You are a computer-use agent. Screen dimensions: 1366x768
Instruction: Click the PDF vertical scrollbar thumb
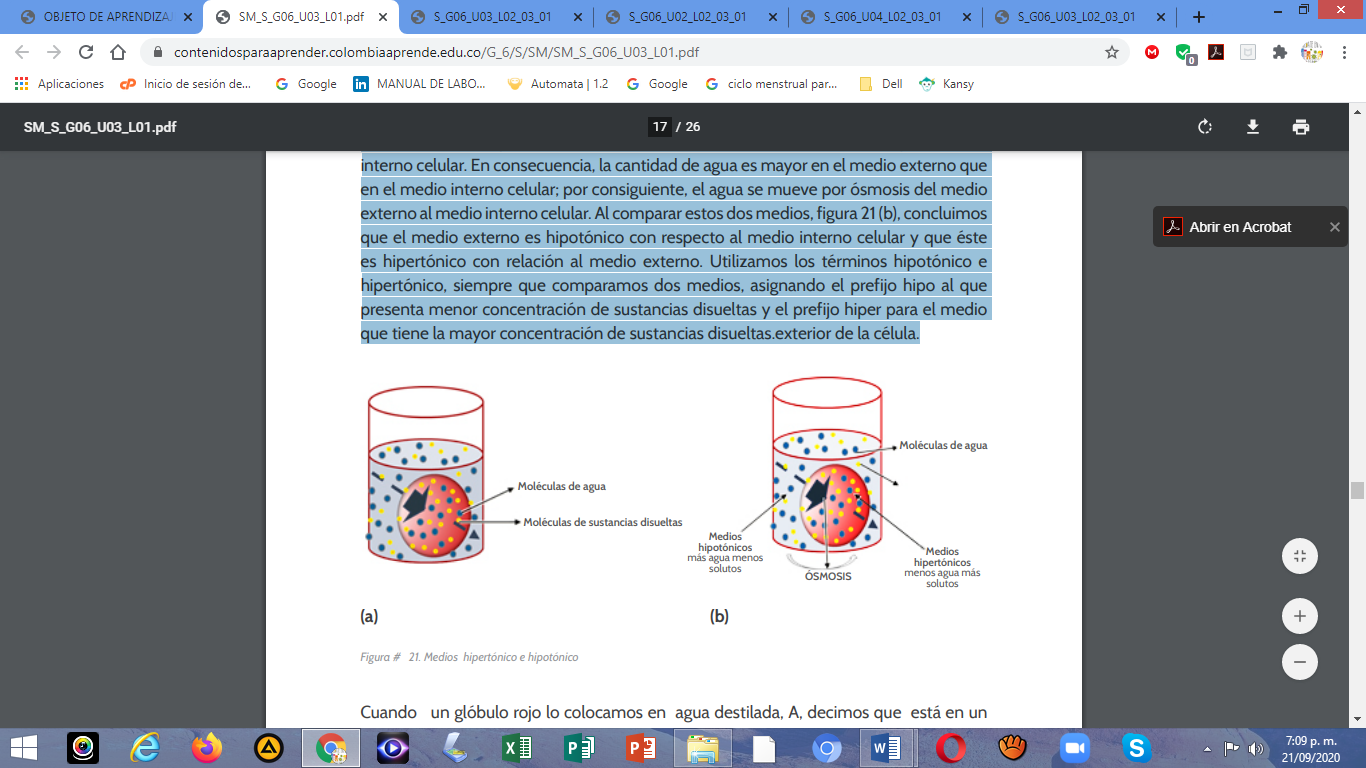pos(1357,490)
